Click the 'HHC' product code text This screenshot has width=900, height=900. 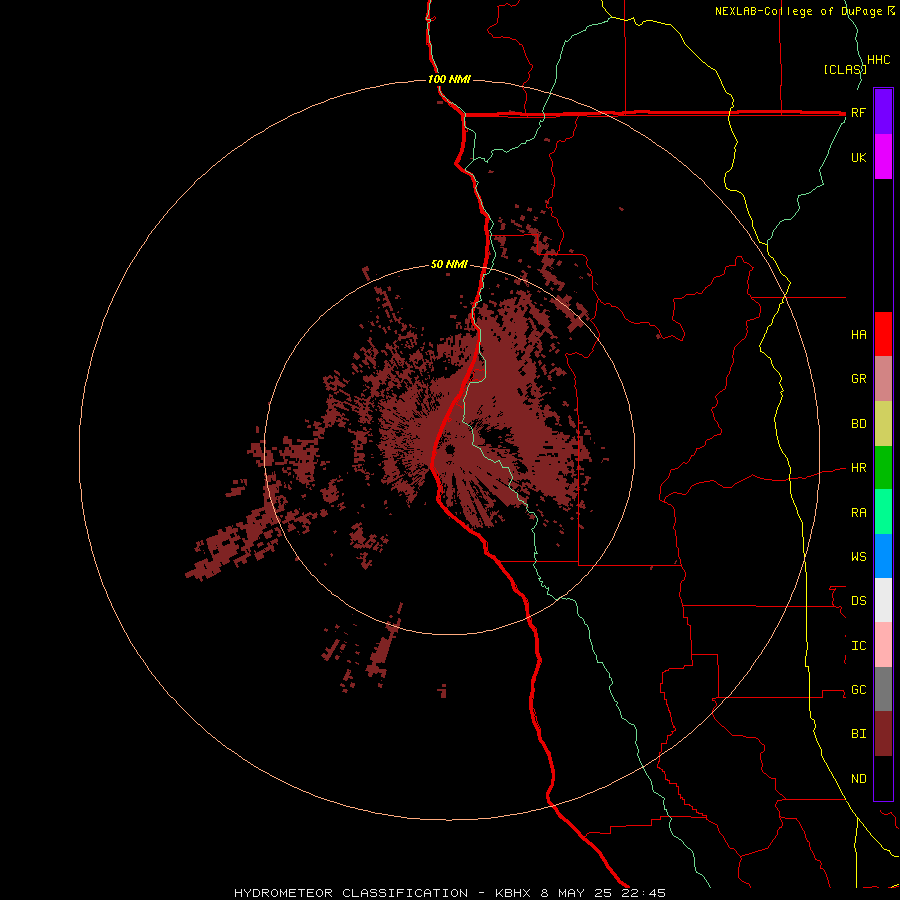pyautogui.click(x=878, y=60)
